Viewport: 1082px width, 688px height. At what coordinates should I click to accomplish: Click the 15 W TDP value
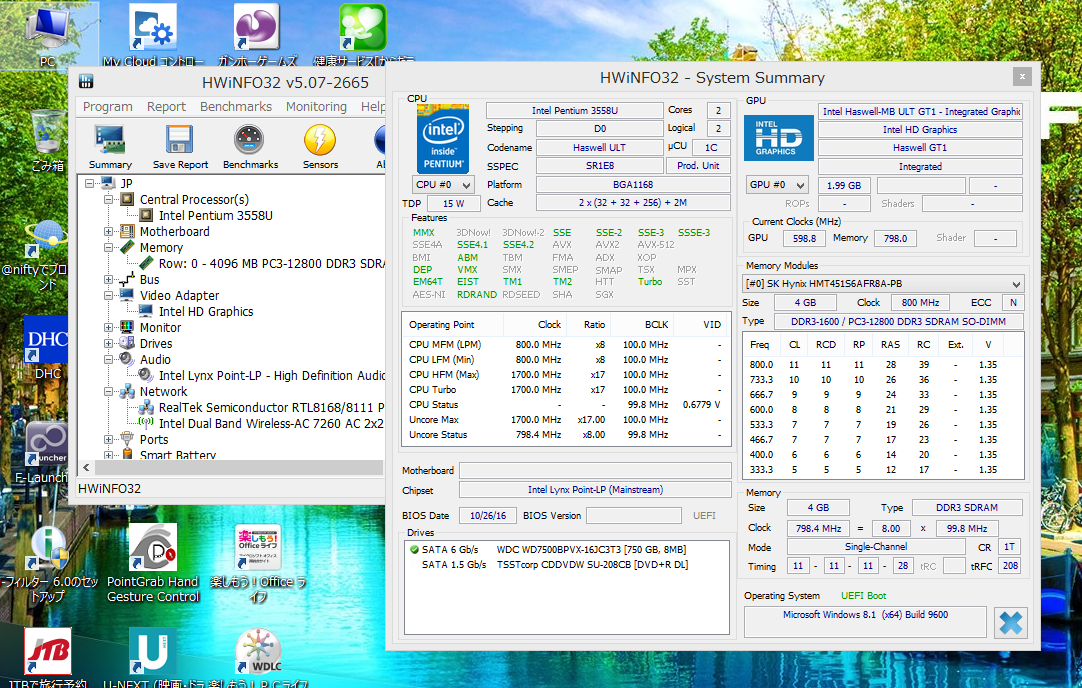[x=453, y=204]
